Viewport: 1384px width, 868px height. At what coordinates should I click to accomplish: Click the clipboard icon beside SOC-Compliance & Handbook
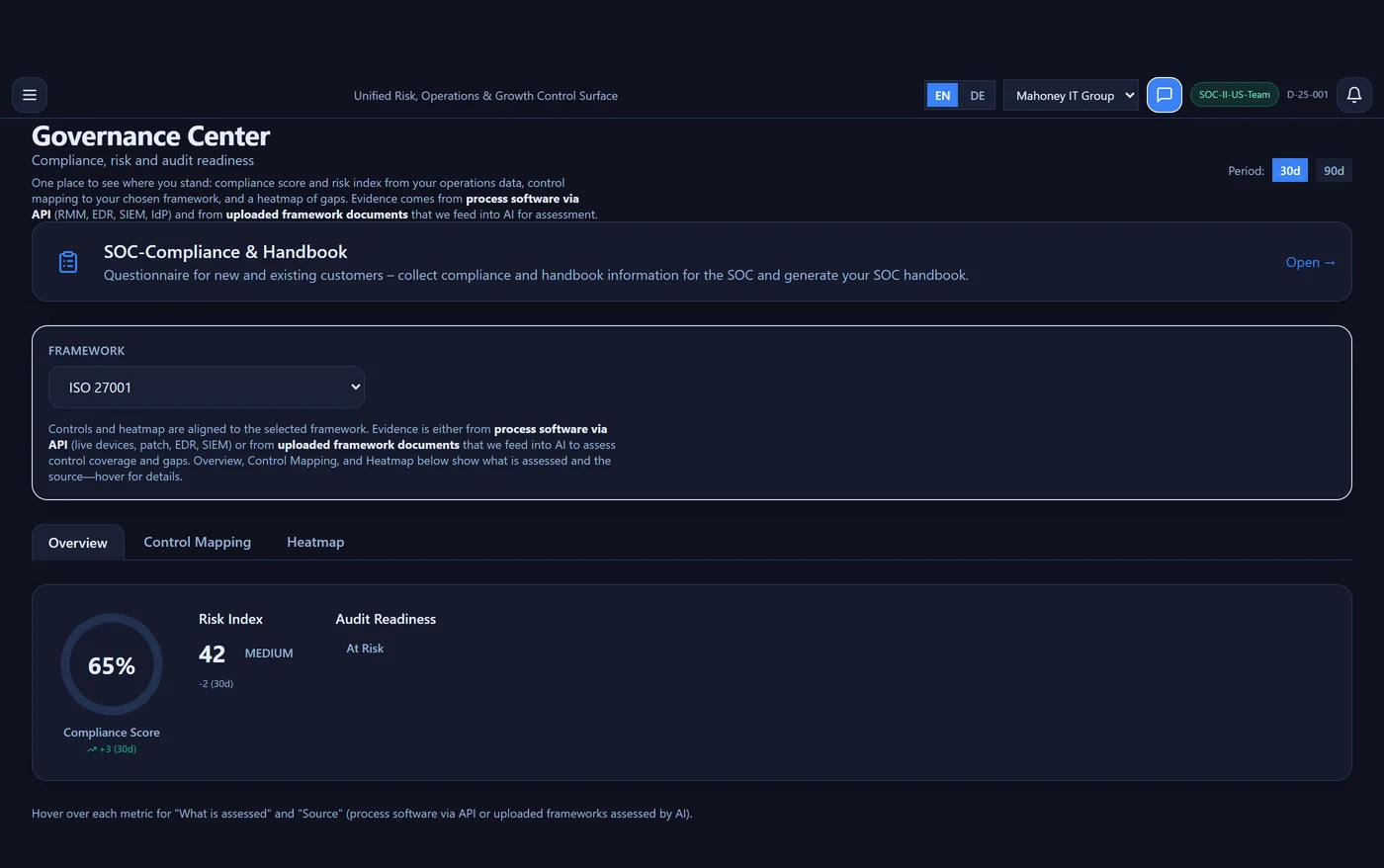click(x=67, y=261)
